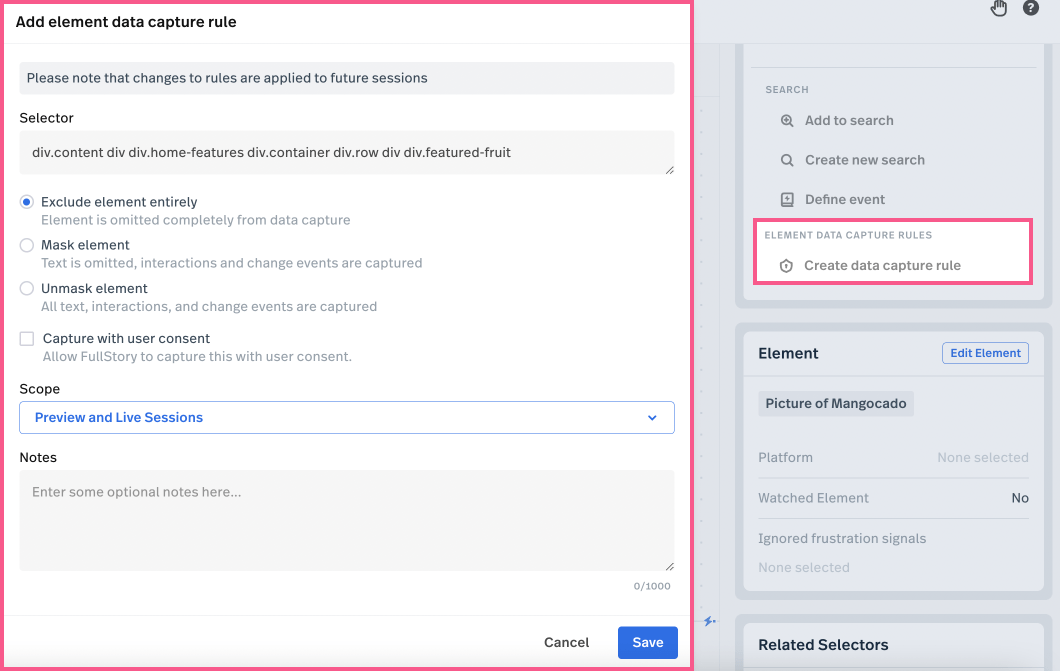
Task: Save the data capture rule
Action: point(647,643)
